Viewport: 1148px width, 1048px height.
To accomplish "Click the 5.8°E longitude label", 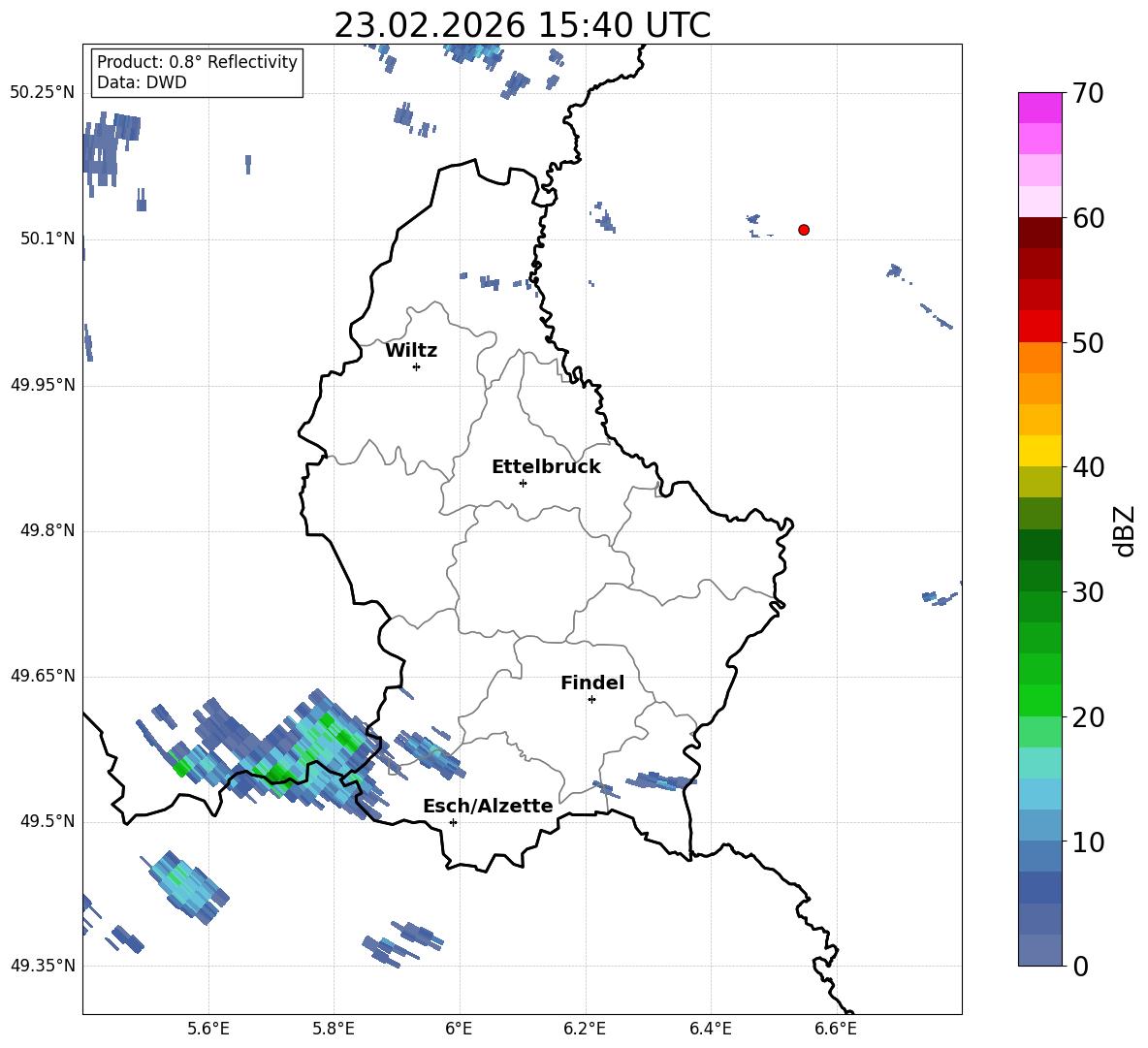I will click(x=334, y=1029).
